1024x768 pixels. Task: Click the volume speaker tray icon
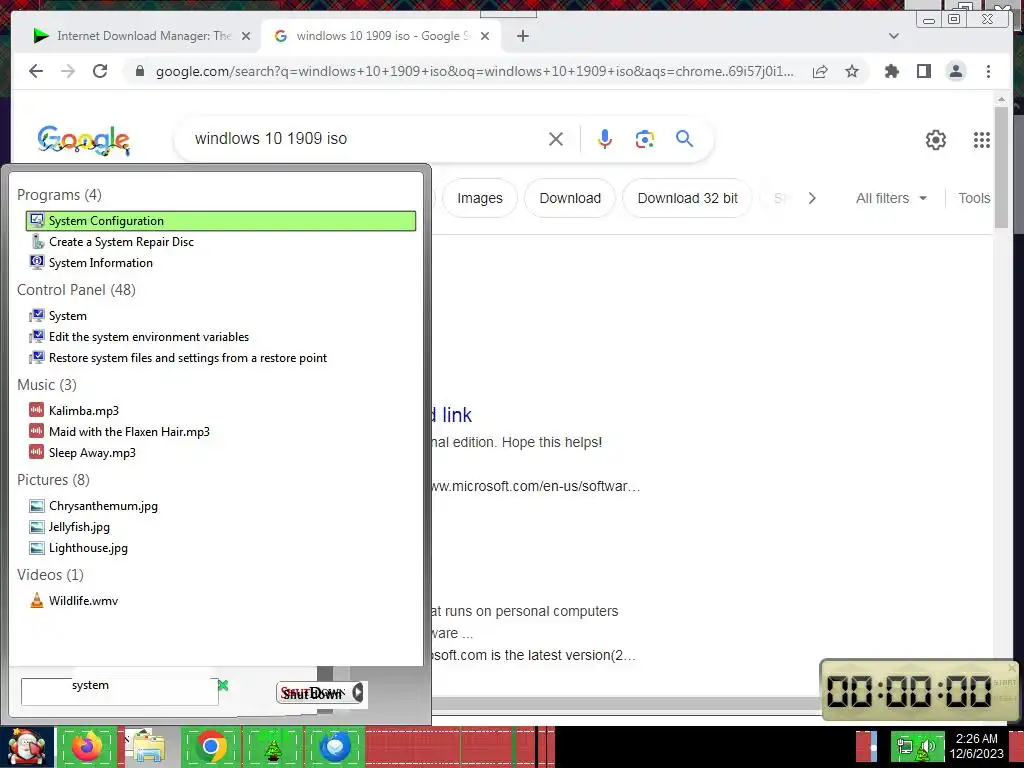pos(927,747)
